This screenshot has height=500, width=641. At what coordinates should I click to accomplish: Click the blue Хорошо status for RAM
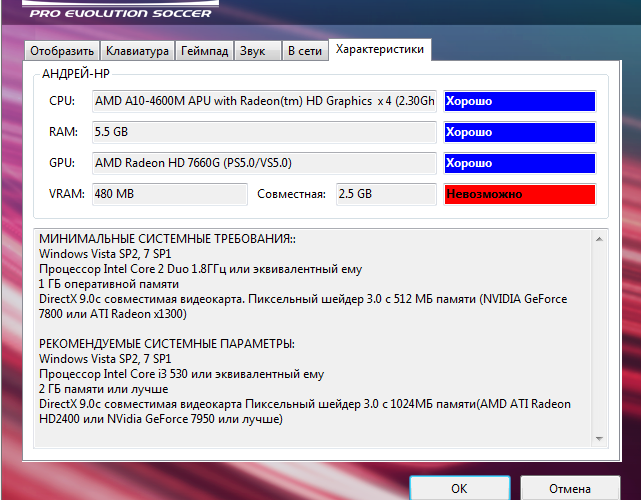pos(520,132)
